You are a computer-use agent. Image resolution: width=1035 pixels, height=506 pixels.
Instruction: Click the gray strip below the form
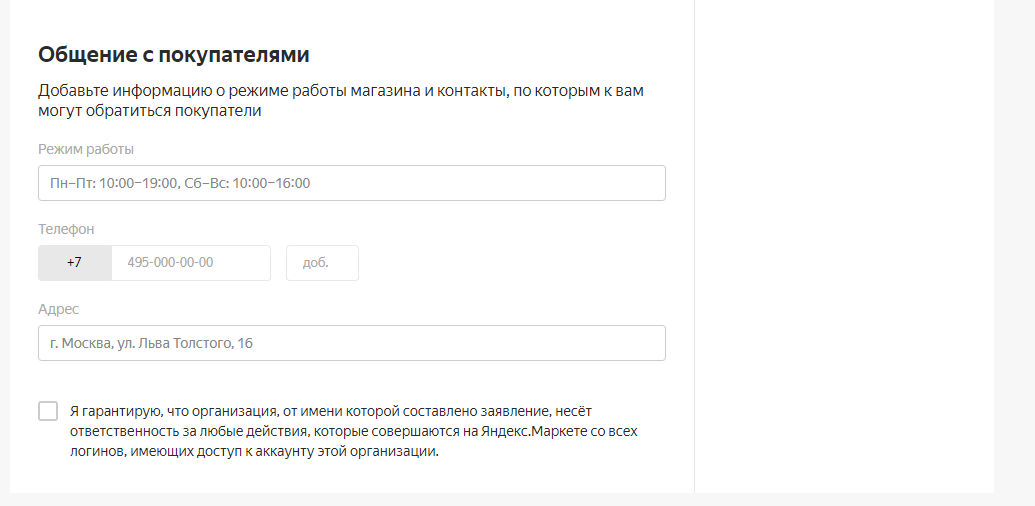coord(500,499)
